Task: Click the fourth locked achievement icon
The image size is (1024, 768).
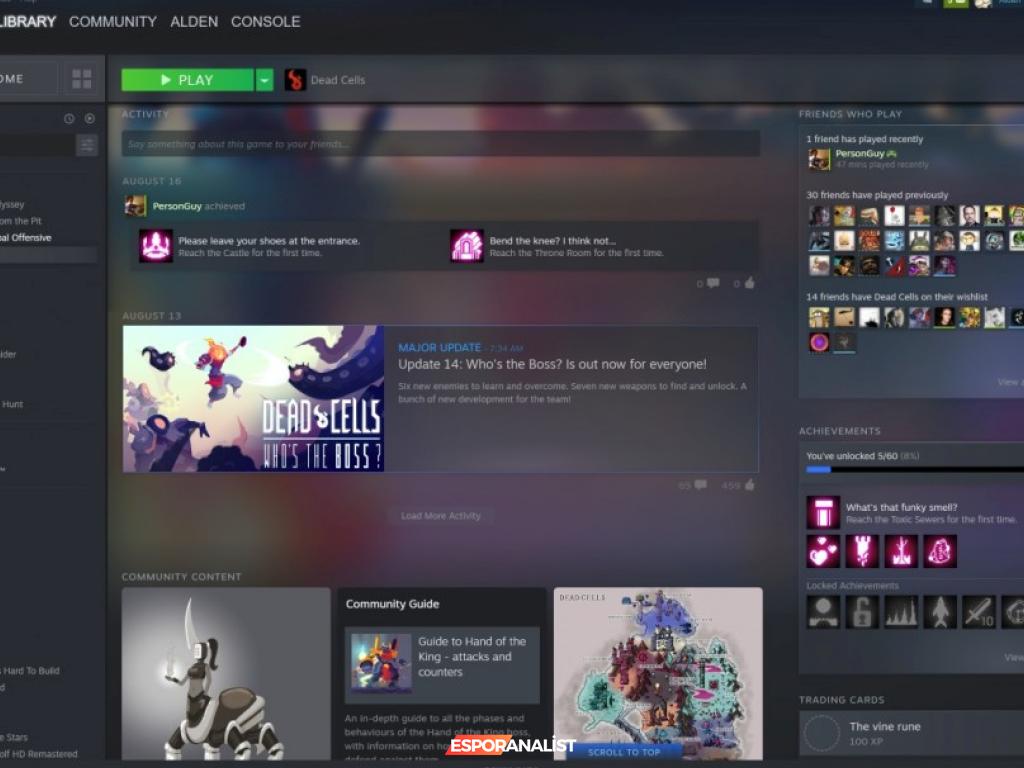Action: tap(940, 612)
